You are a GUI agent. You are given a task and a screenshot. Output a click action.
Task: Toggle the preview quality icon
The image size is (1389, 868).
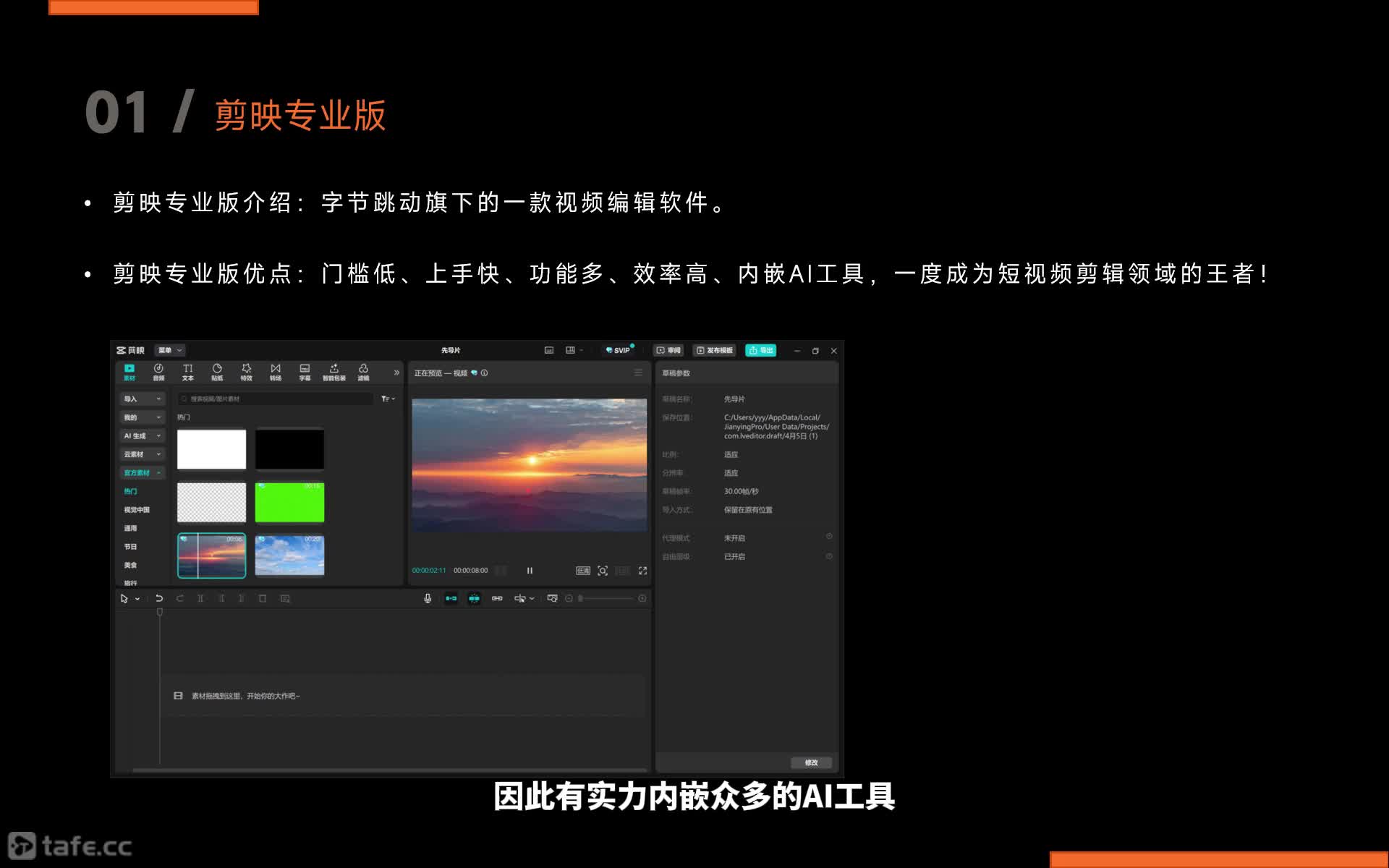(x=583, y=571)
